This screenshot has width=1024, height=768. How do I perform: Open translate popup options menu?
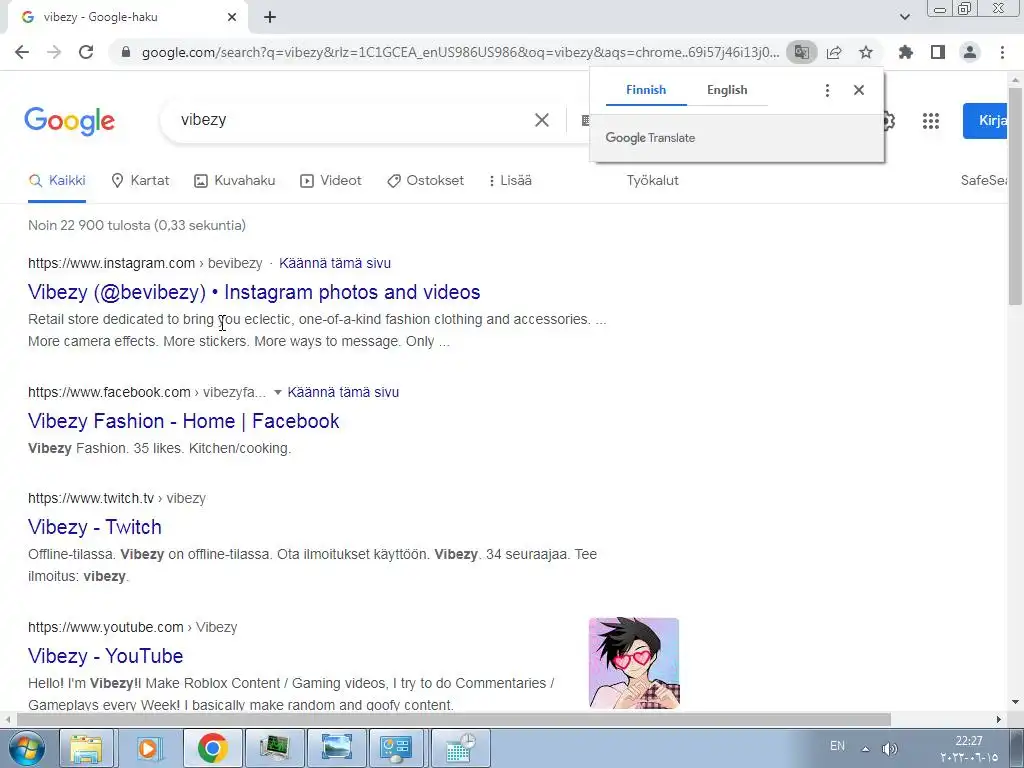click(x=827, y=90)
